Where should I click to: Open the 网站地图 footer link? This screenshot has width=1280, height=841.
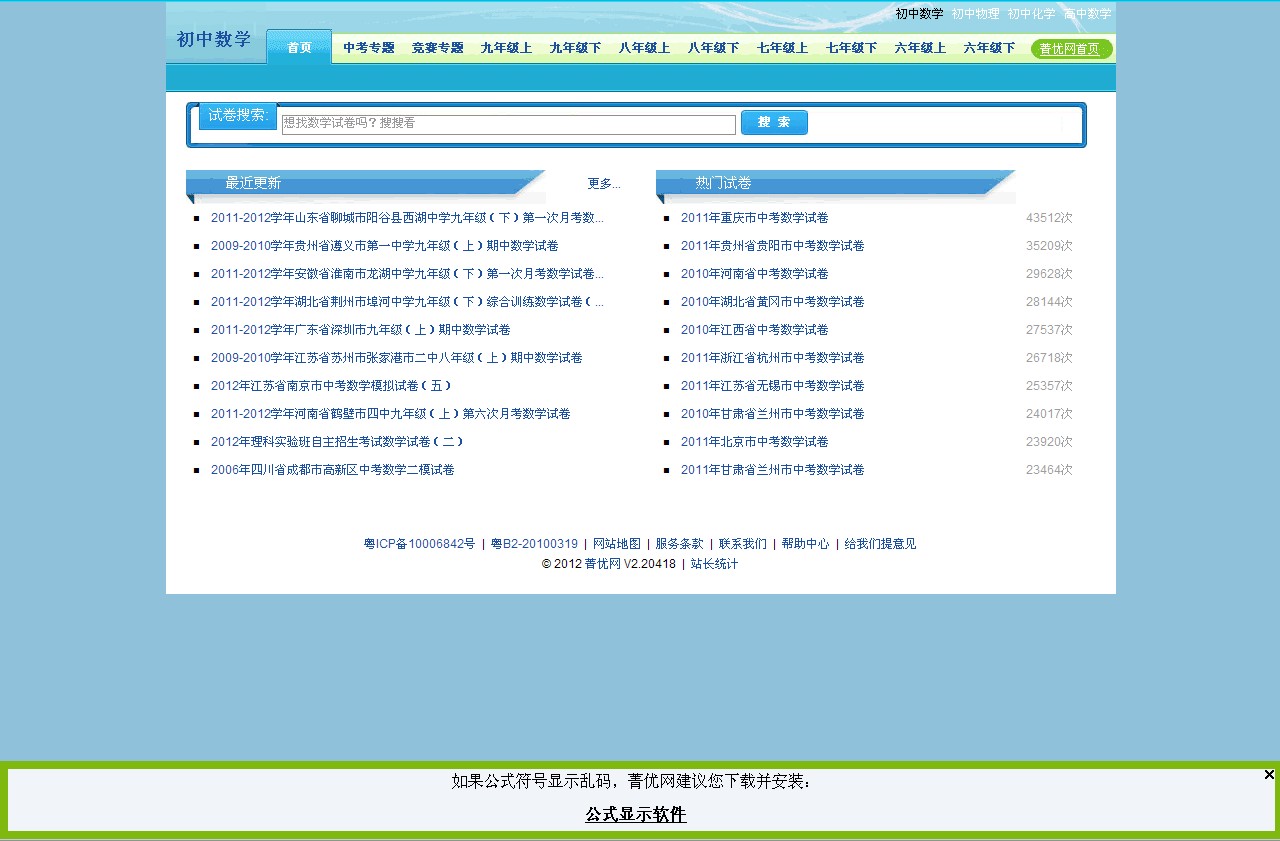tap(616, 544)
